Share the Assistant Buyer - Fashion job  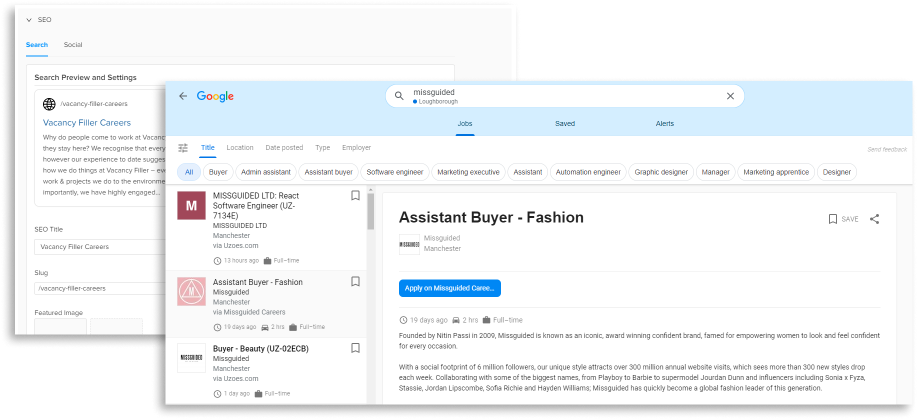click(874, 219)
